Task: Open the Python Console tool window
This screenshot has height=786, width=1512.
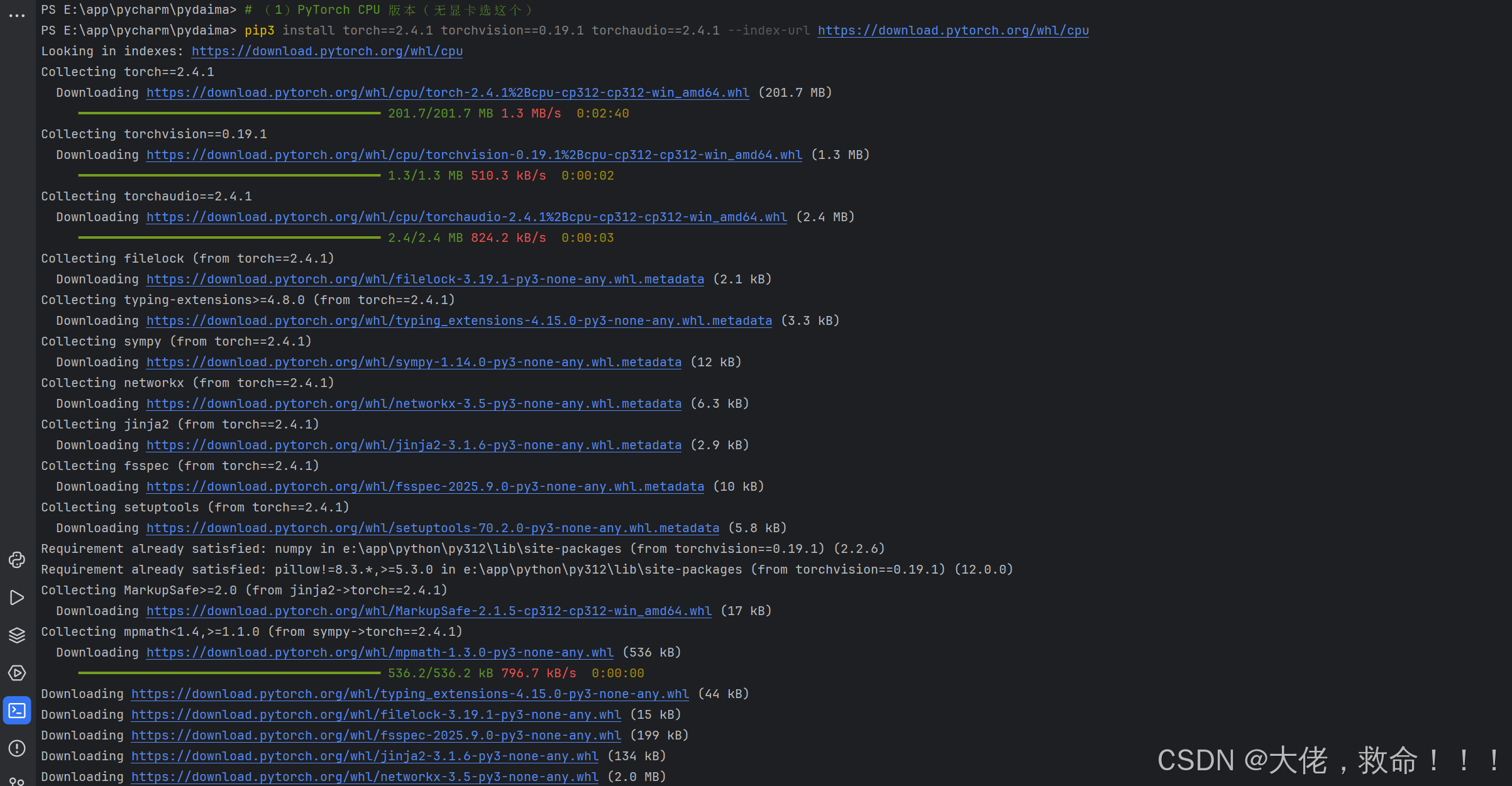Action: click(17, 560)
